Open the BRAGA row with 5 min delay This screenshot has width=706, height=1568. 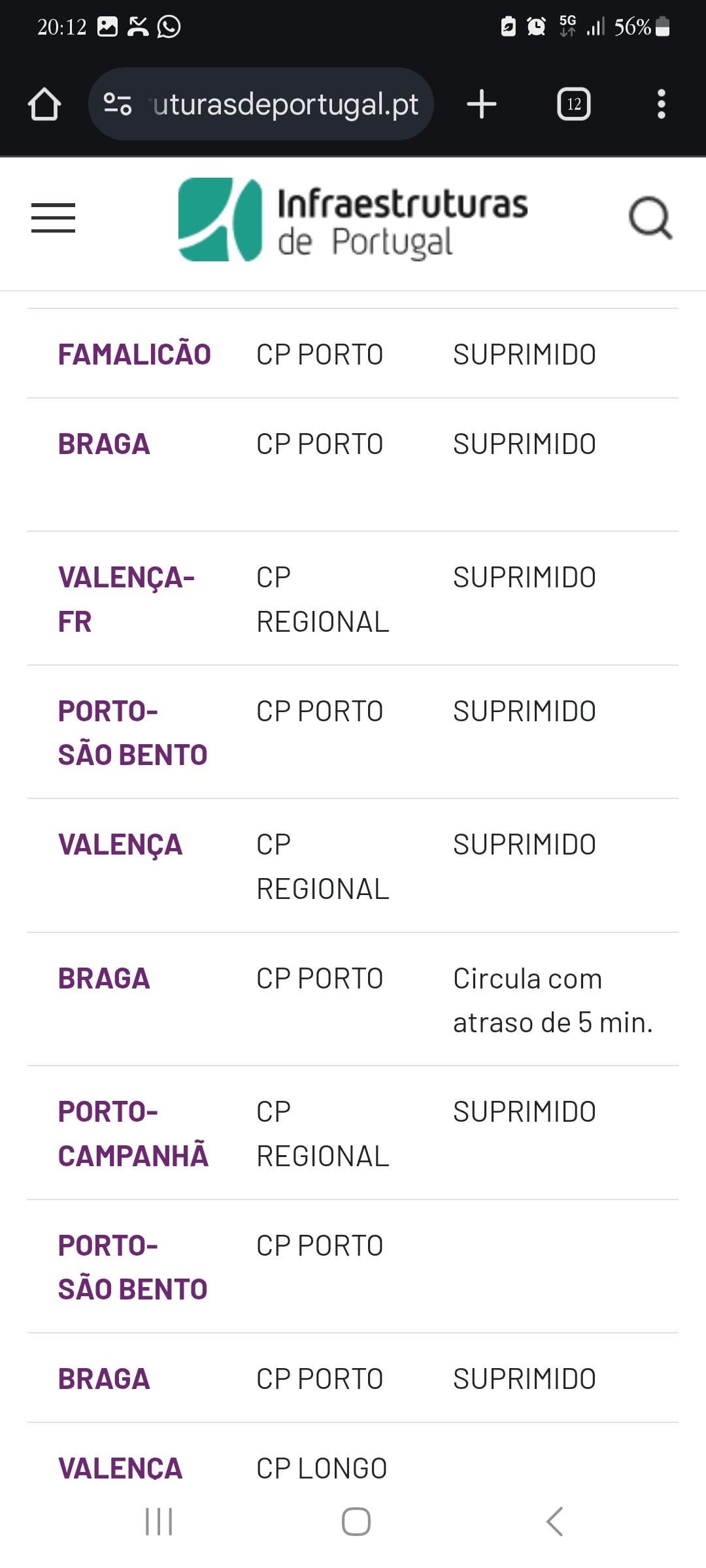coord(353,1000)
